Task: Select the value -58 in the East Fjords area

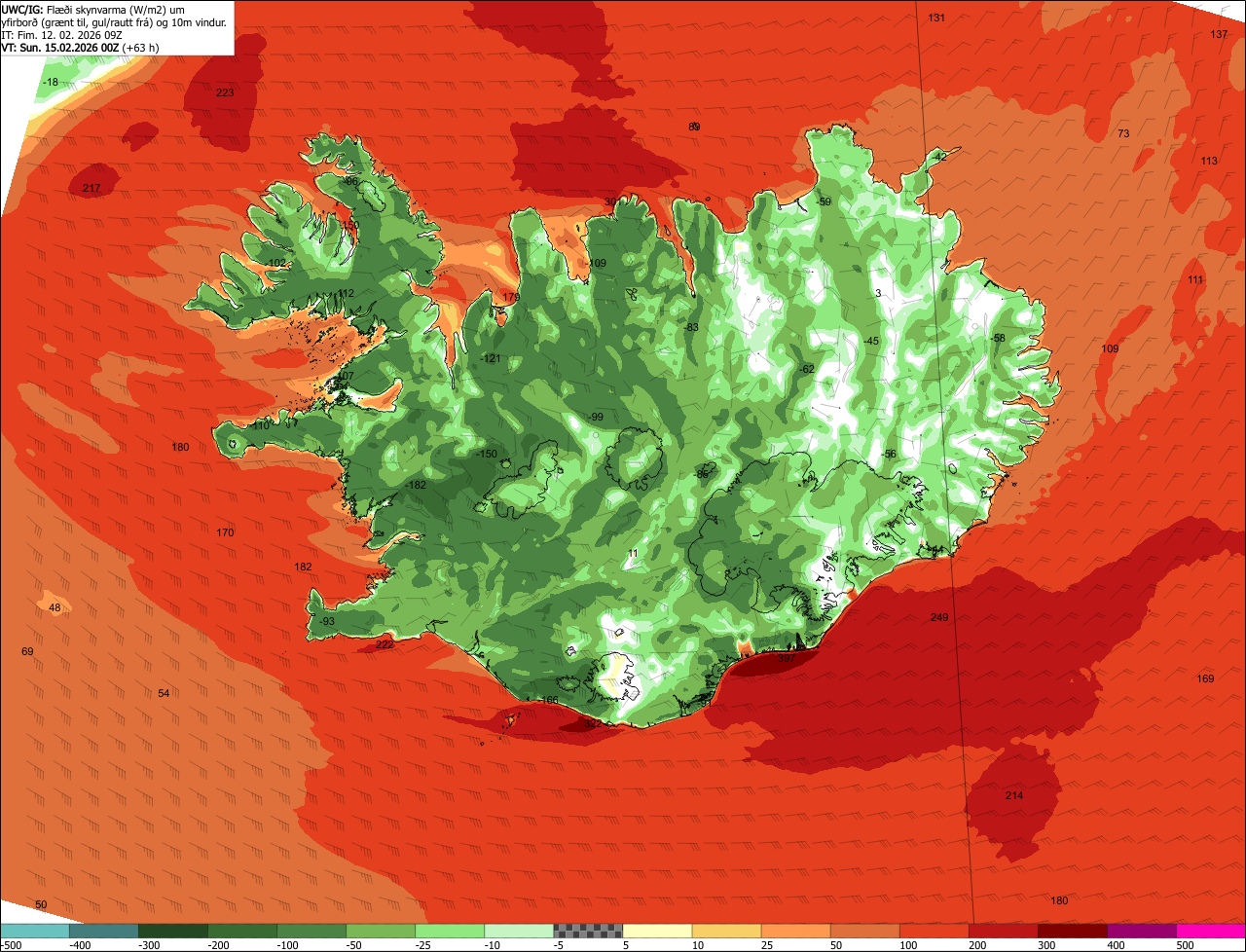Action: click(x=996, y=338)
